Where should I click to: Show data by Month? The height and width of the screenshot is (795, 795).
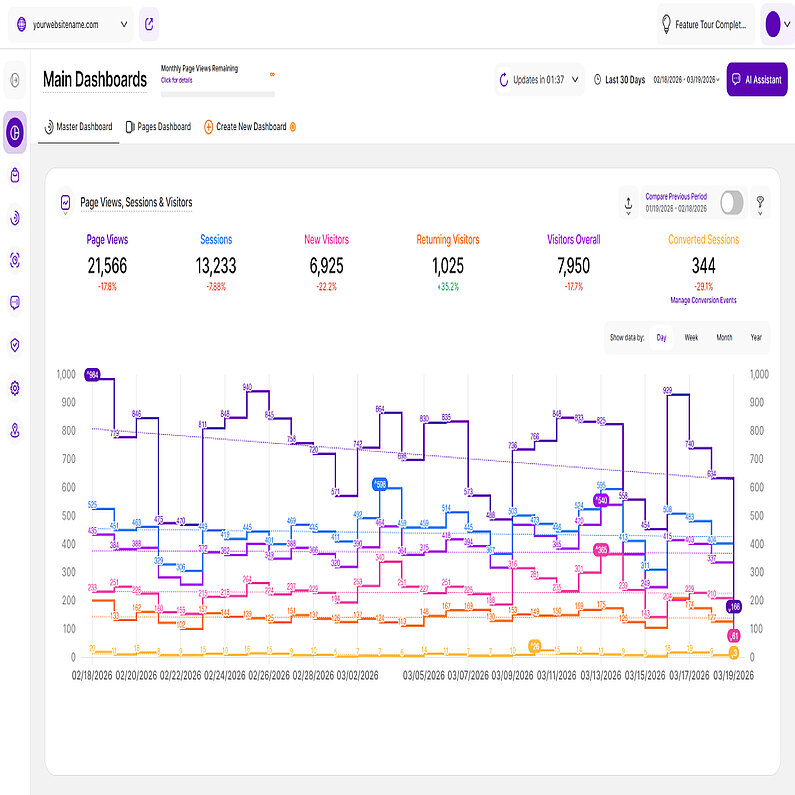click(724, 338)
